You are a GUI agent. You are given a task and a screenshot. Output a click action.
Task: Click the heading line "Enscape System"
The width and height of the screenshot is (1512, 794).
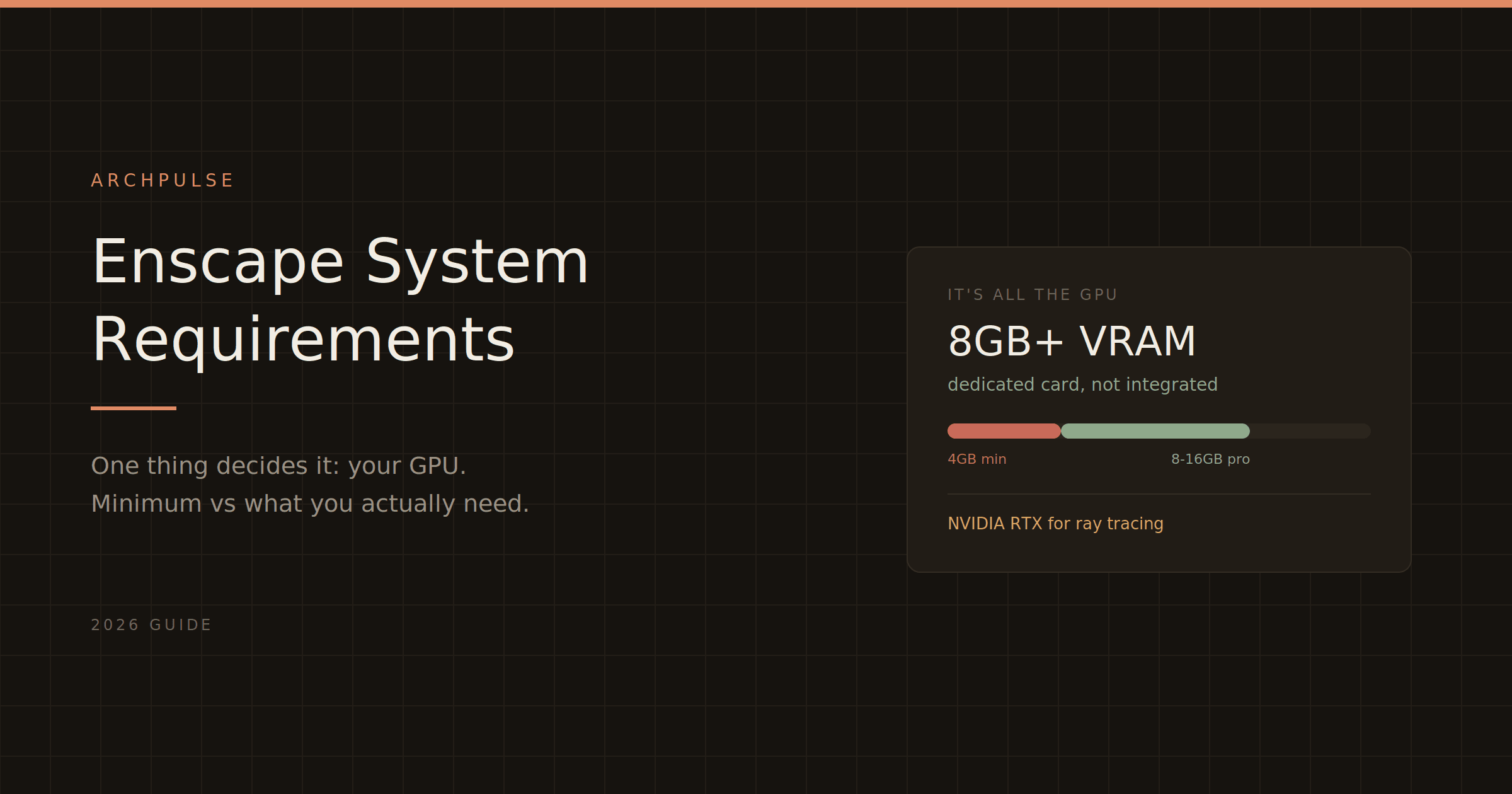tap(340, 262)
